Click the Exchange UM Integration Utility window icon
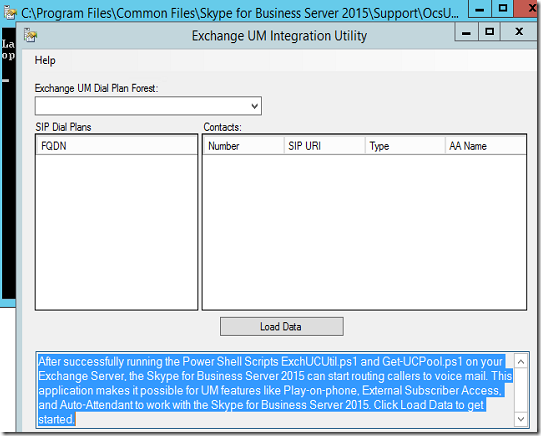Image resolution: width=541 pixels, height=436 pixels. click(30, 36)
